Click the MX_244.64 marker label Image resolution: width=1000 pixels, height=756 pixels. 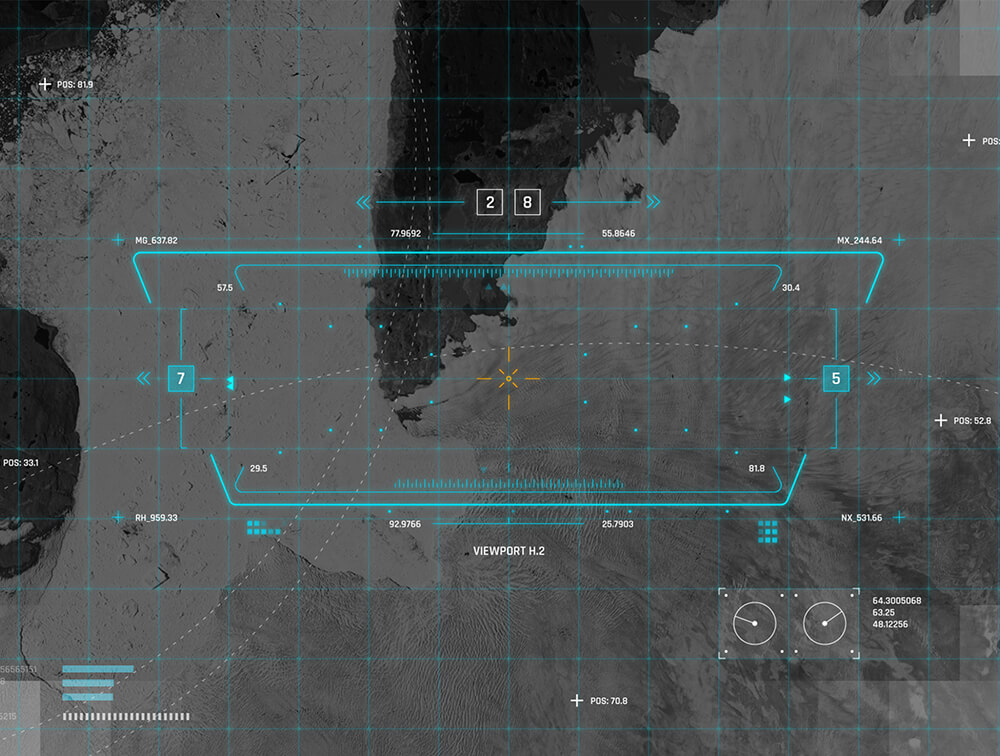point(859,241)
